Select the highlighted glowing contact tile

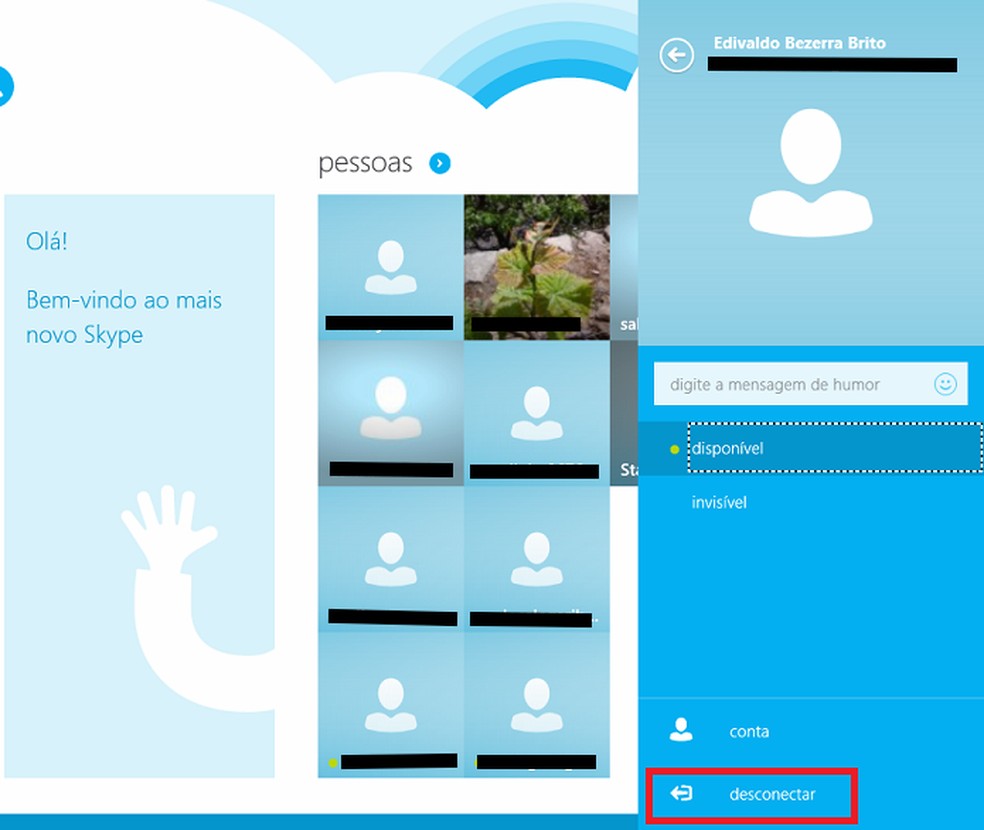tap(390, 413)
